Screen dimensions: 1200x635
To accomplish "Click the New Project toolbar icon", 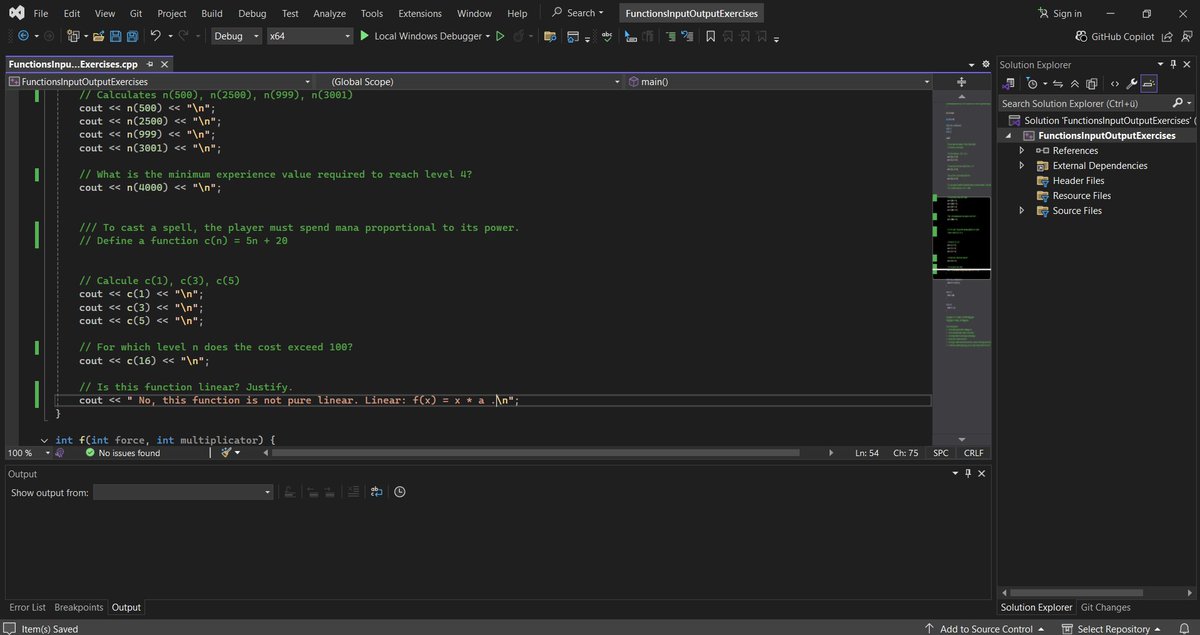I will click(73, 36).
